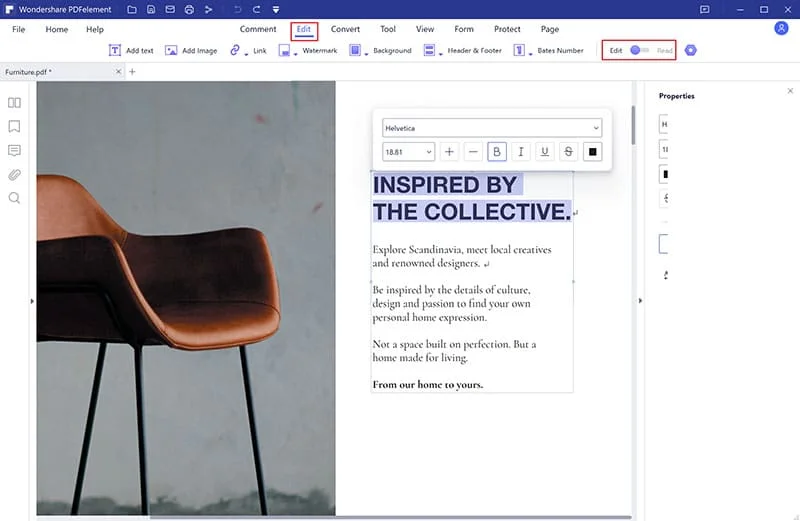Collapse the right Properties panel arrow
This screenshot has width=800, height=521.
pos(640,301)
